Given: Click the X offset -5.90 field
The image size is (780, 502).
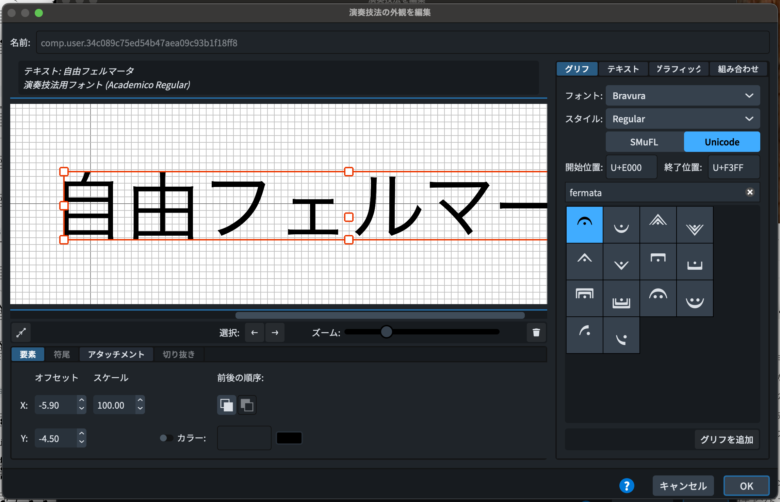Looking at the screenshot, I should (x=56, y=405).
